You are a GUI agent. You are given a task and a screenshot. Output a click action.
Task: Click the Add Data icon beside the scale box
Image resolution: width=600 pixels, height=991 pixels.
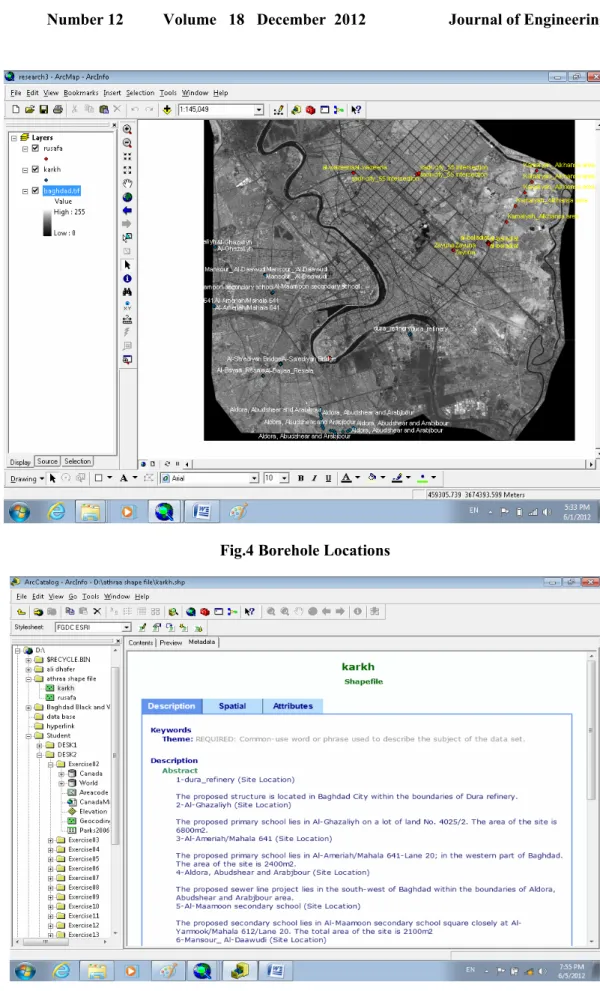(x=167, y=109)
